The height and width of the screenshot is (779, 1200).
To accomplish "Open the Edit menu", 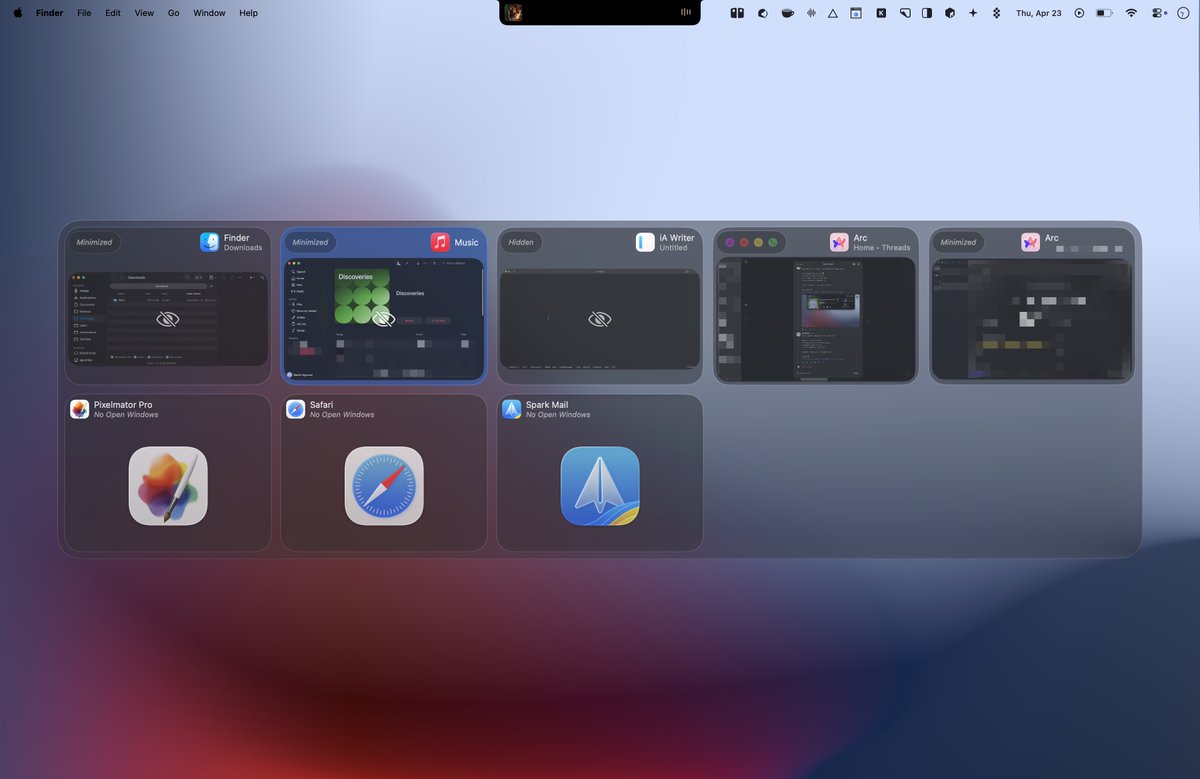I will click(x=113, y=13).
